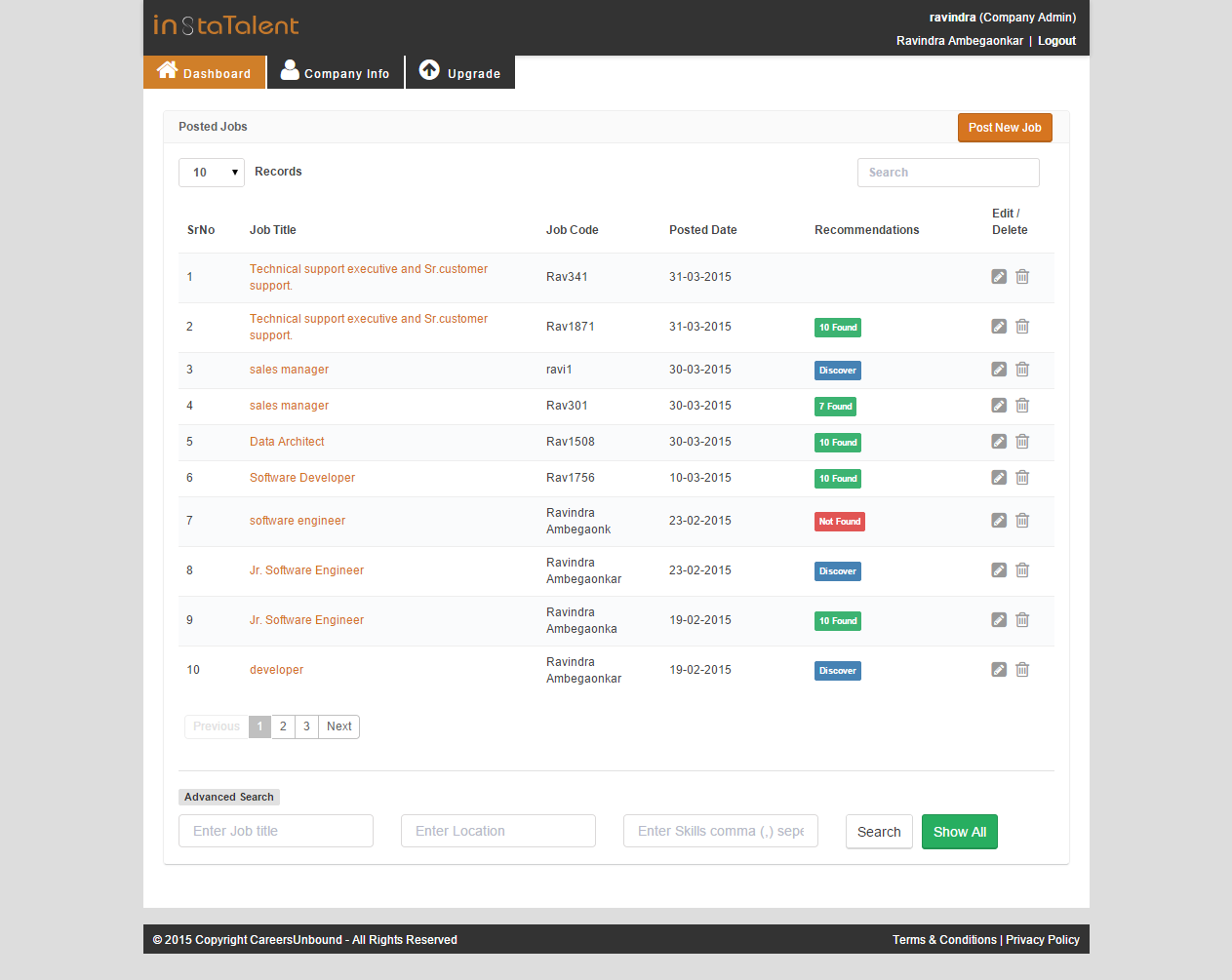Viewport: 1232px width, 980px height.
Task: Delete the developer job row 10
Action: click(1022, 670)
